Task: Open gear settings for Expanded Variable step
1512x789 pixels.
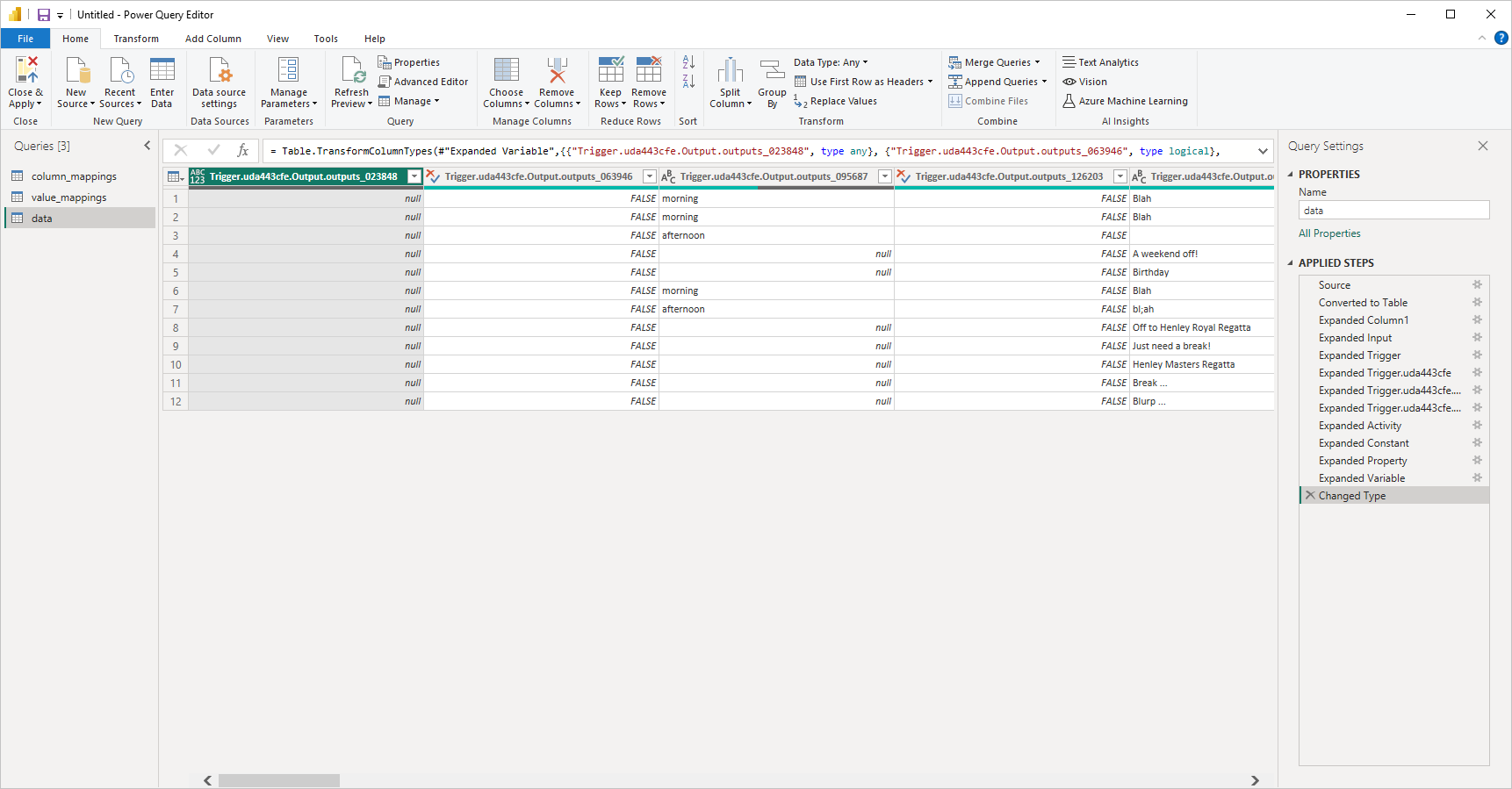Action: click(x=1477, y=477)
